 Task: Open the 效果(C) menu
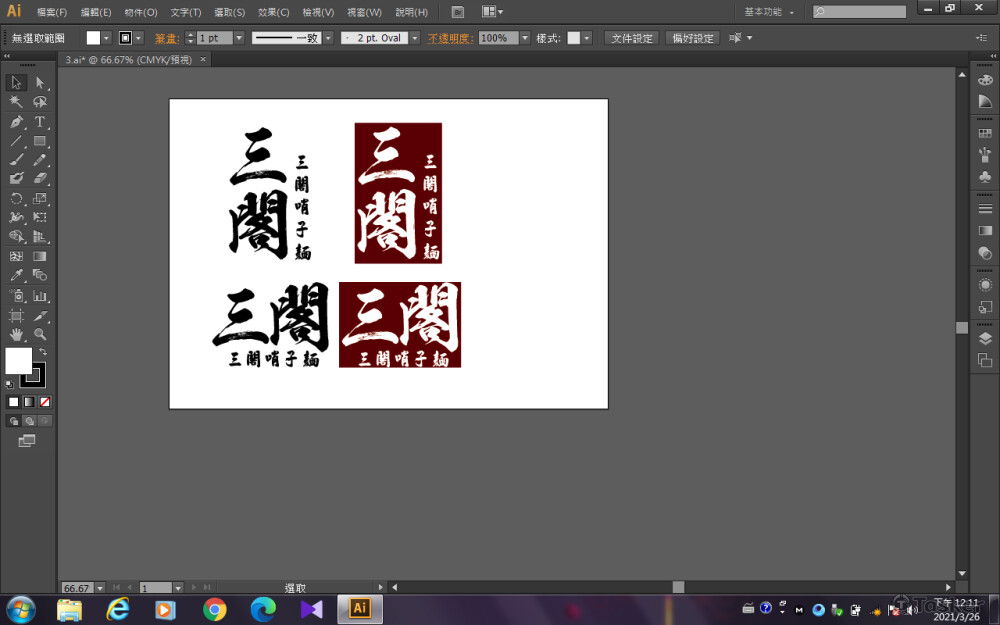pyautogui.click(x=273, y=12)
